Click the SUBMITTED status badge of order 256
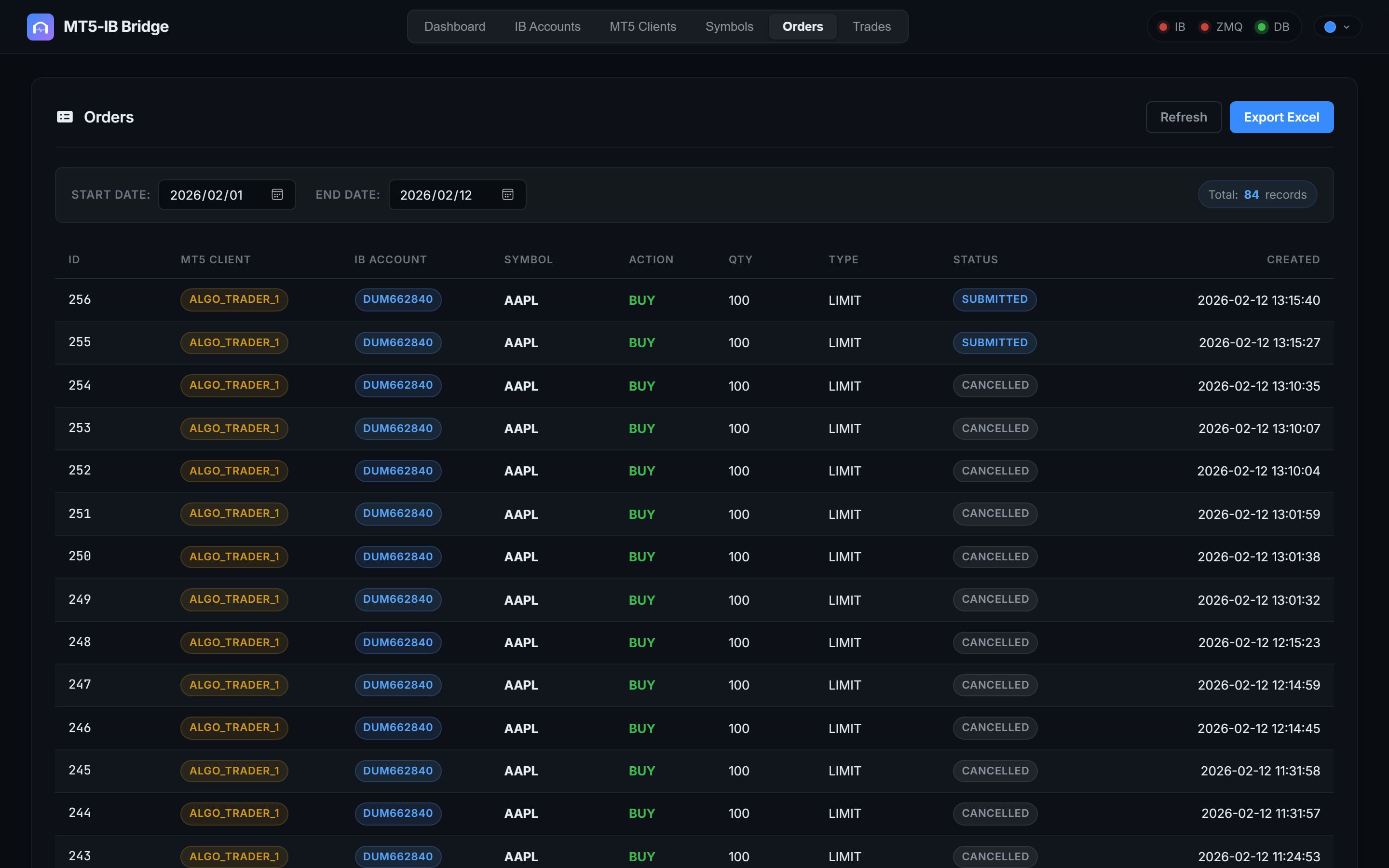 (x=994, y=299)
